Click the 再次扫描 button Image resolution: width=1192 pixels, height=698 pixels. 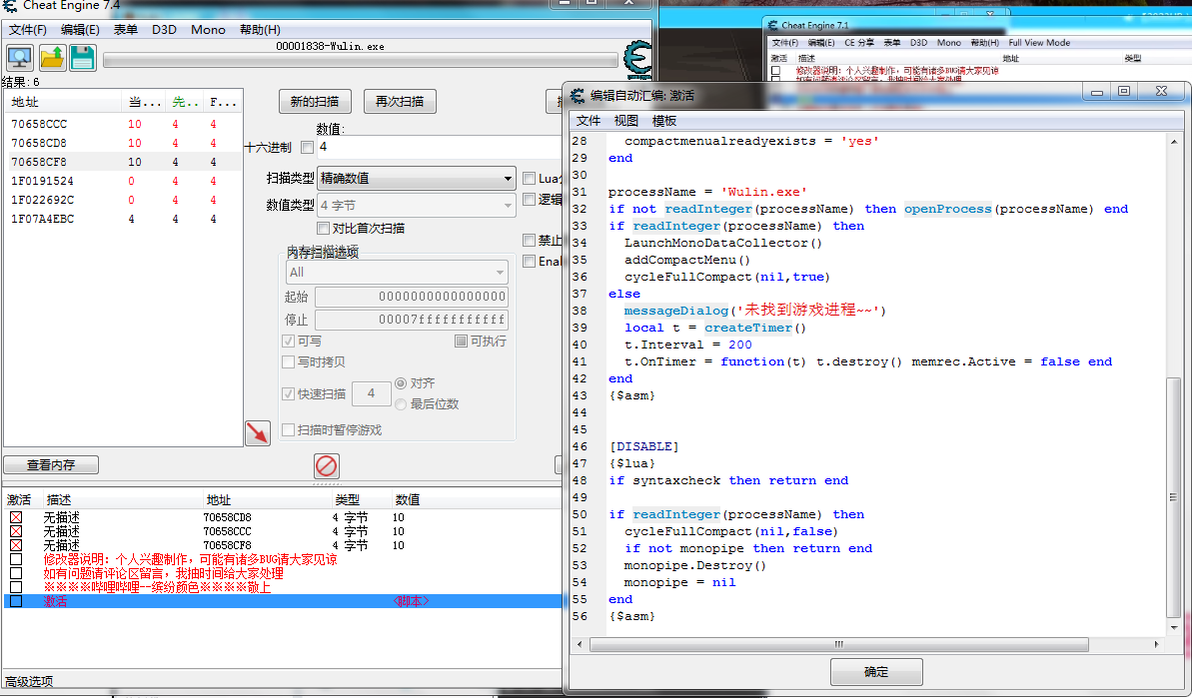400,101
